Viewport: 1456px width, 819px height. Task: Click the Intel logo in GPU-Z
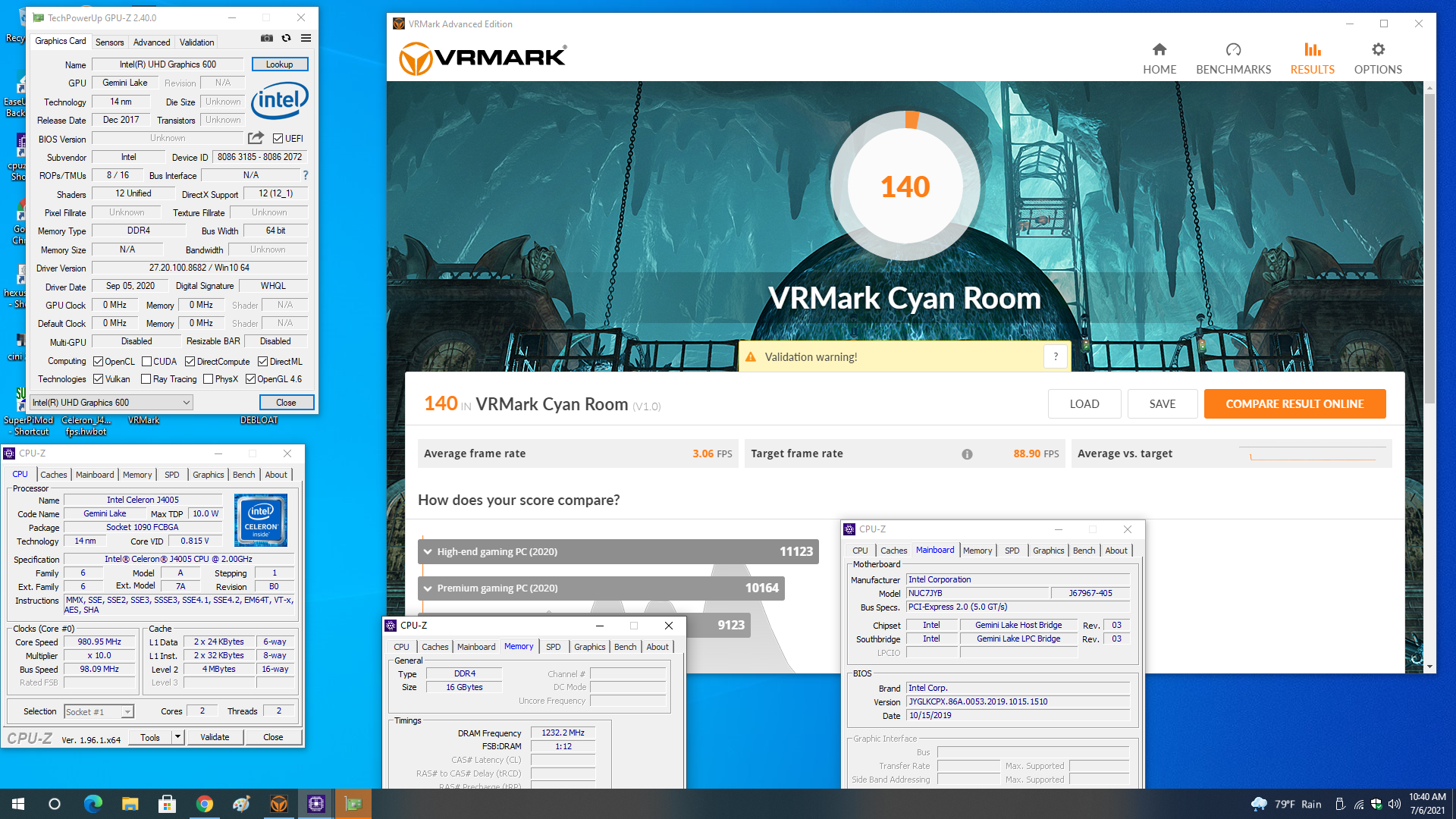(x=280, y=101)
